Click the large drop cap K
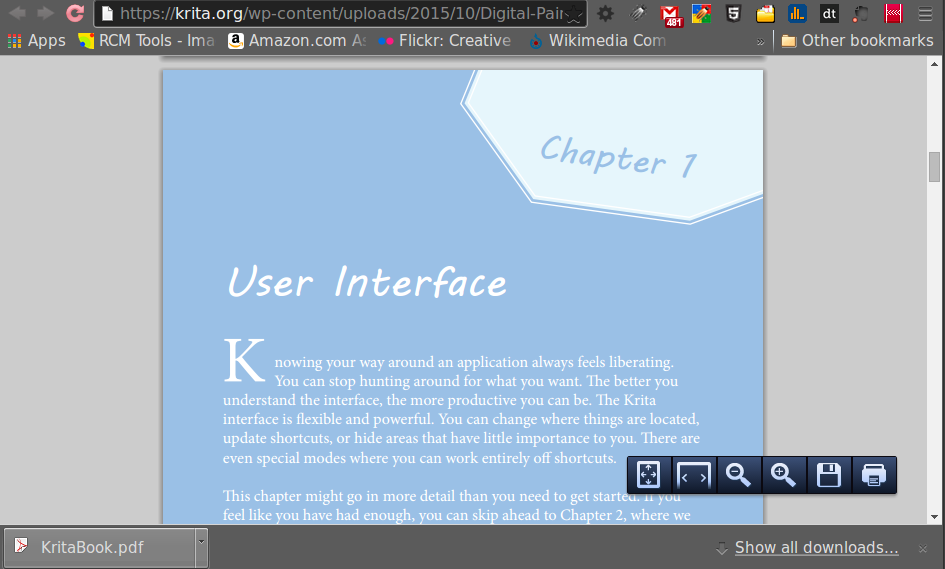The image size is (945, 569). 244,360
